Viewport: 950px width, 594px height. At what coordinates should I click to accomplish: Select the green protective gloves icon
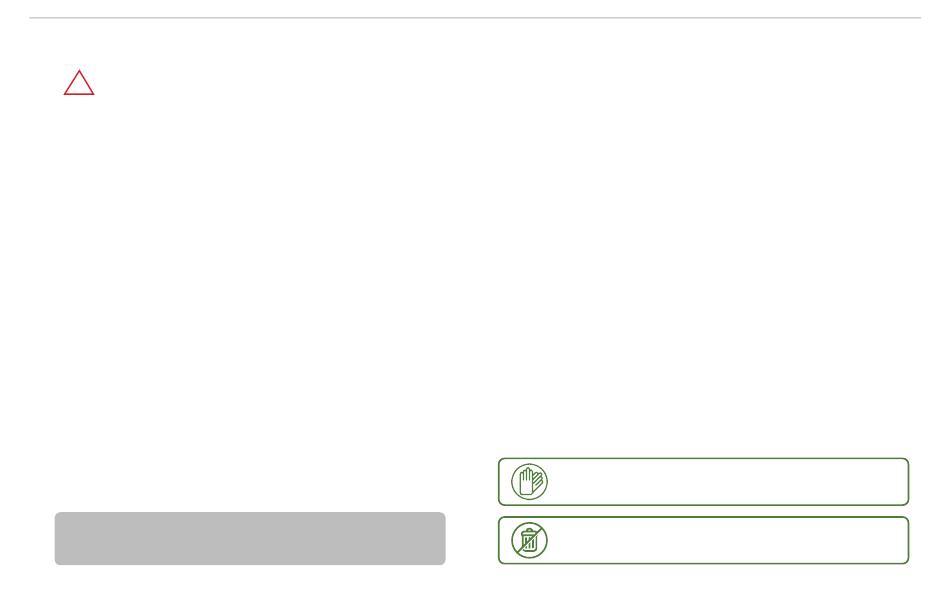[530, 482]
